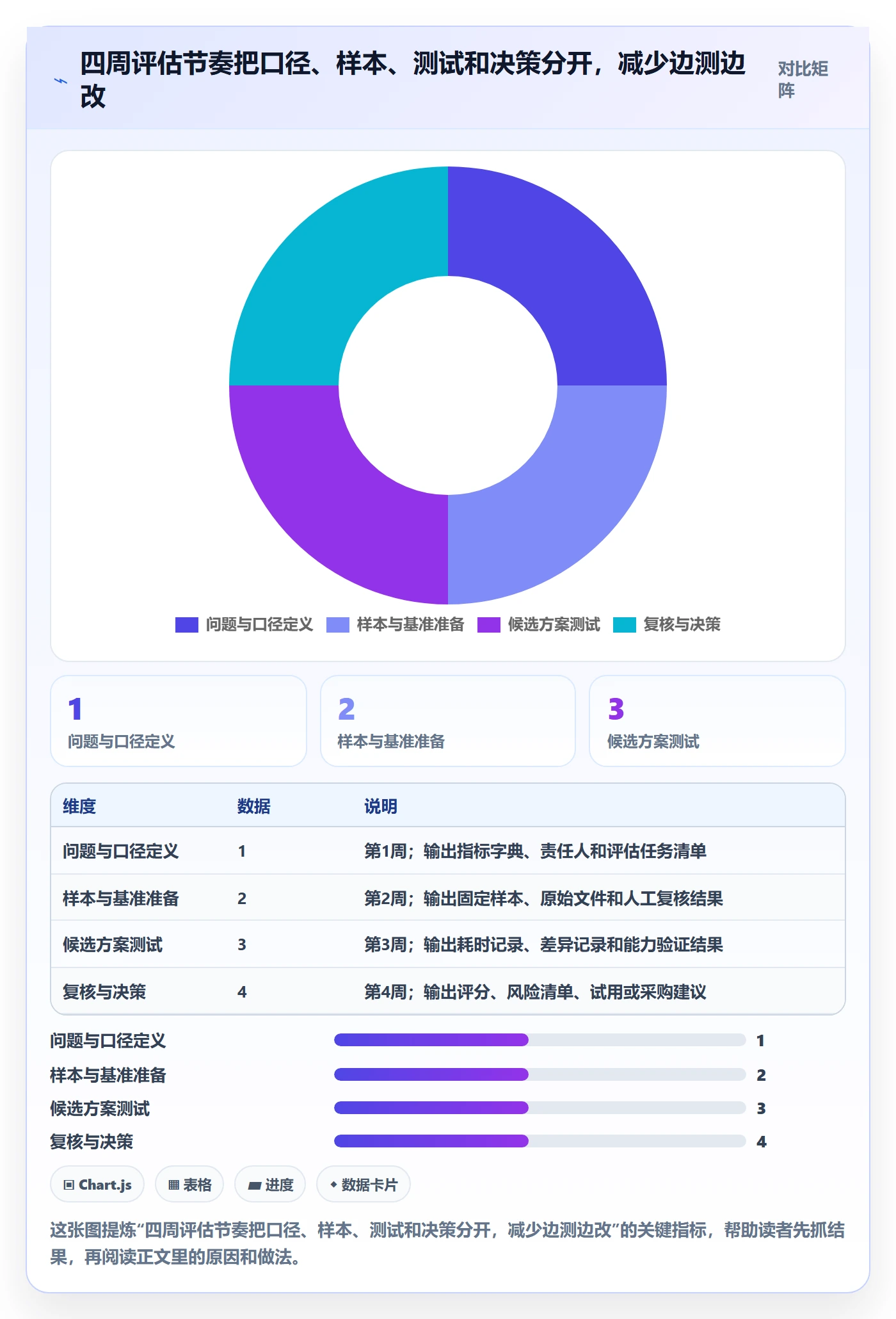Click the value 4 after the last progress bar
Image resolution: width=896 pixels, height=1319 pixels.
click(x=761, y=1142)
